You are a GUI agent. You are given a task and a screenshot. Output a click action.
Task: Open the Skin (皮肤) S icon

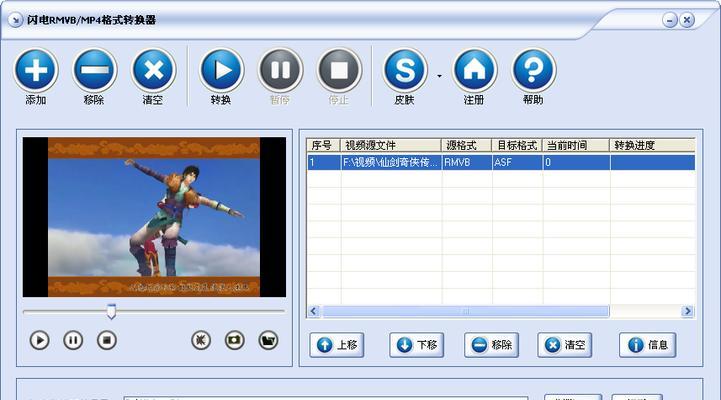[405, 70]
